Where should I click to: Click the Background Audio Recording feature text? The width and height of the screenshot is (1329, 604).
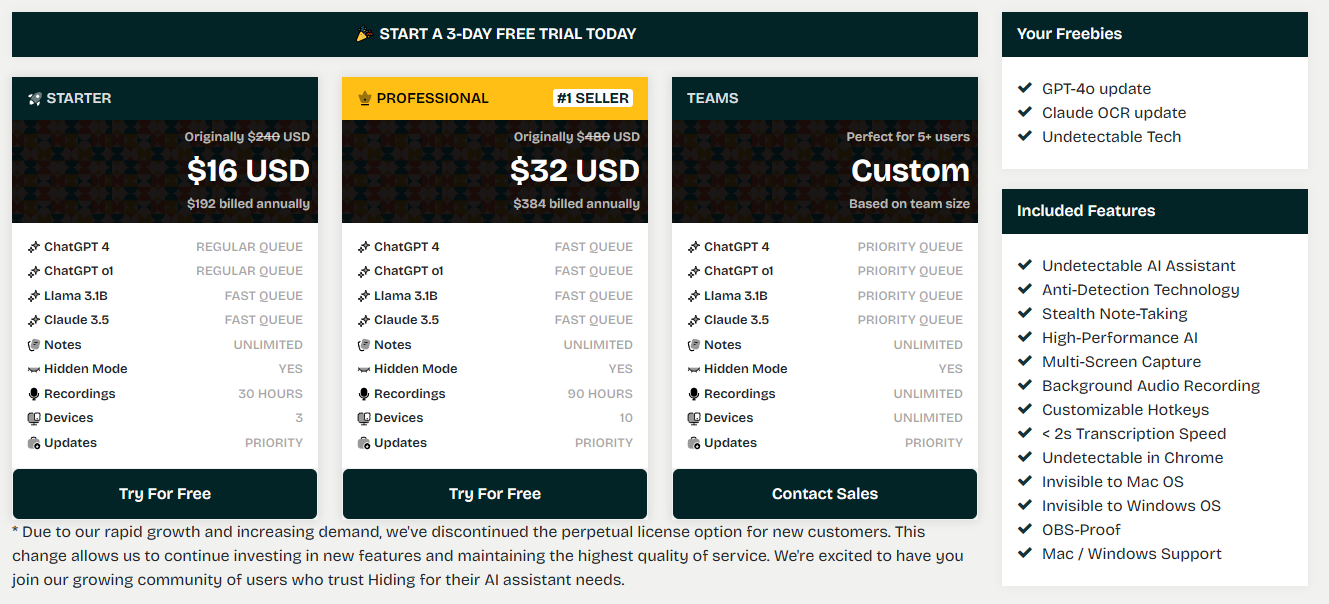coord(1151,385)
